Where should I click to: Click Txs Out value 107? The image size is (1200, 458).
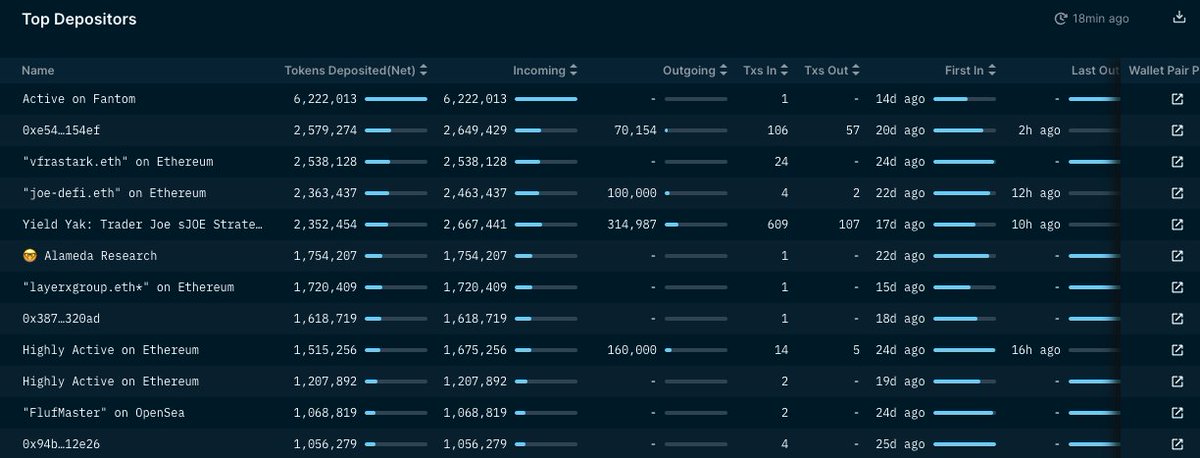pos(849,224)
